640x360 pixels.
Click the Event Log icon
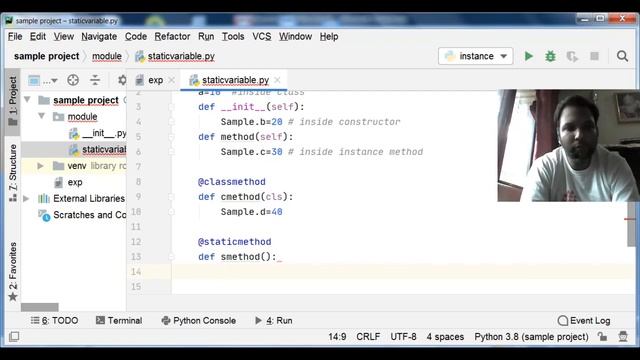click(x=562, y=320)
